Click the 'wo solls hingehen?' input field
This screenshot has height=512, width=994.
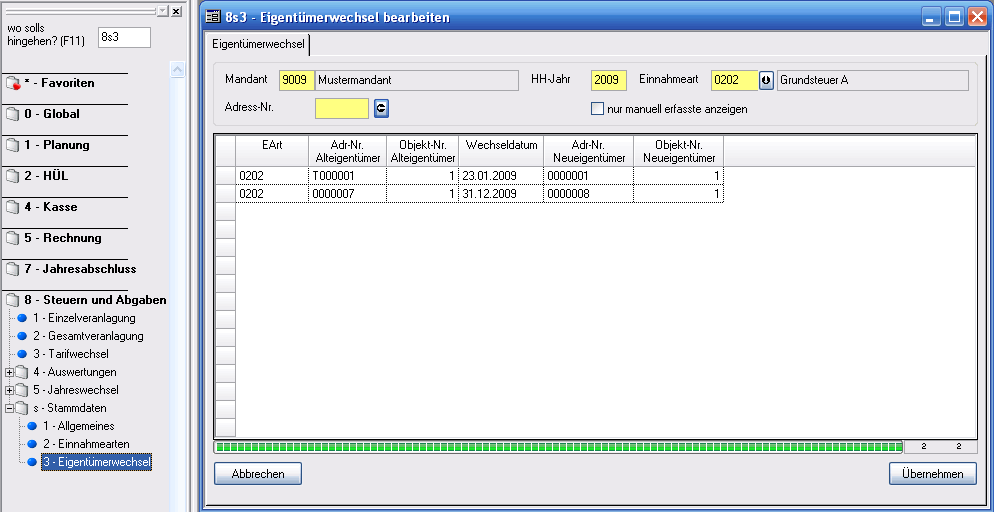click(124, 37)
